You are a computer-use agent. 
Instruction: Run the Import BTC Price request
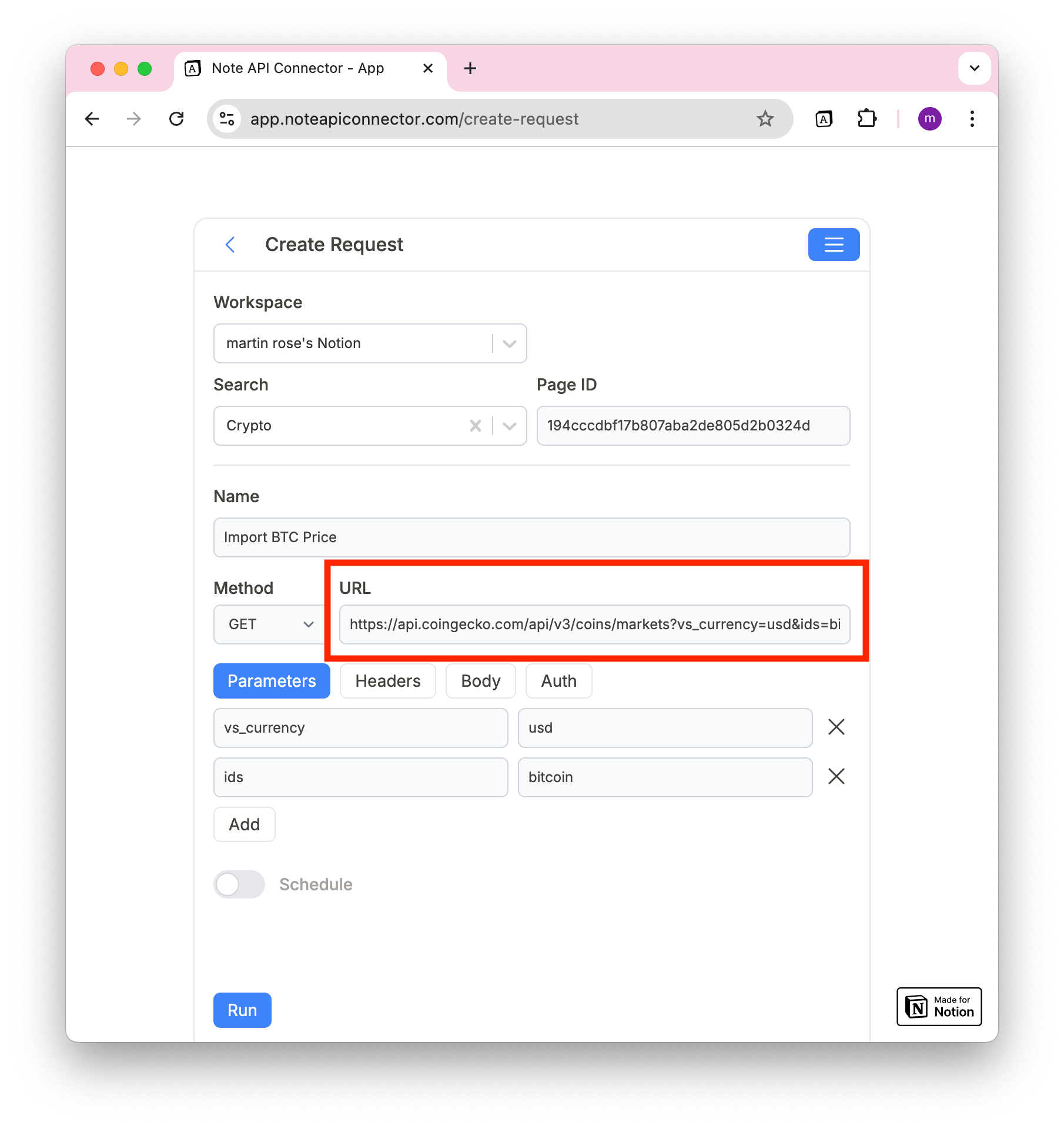pyautogui.click(x=242, y=1010)
